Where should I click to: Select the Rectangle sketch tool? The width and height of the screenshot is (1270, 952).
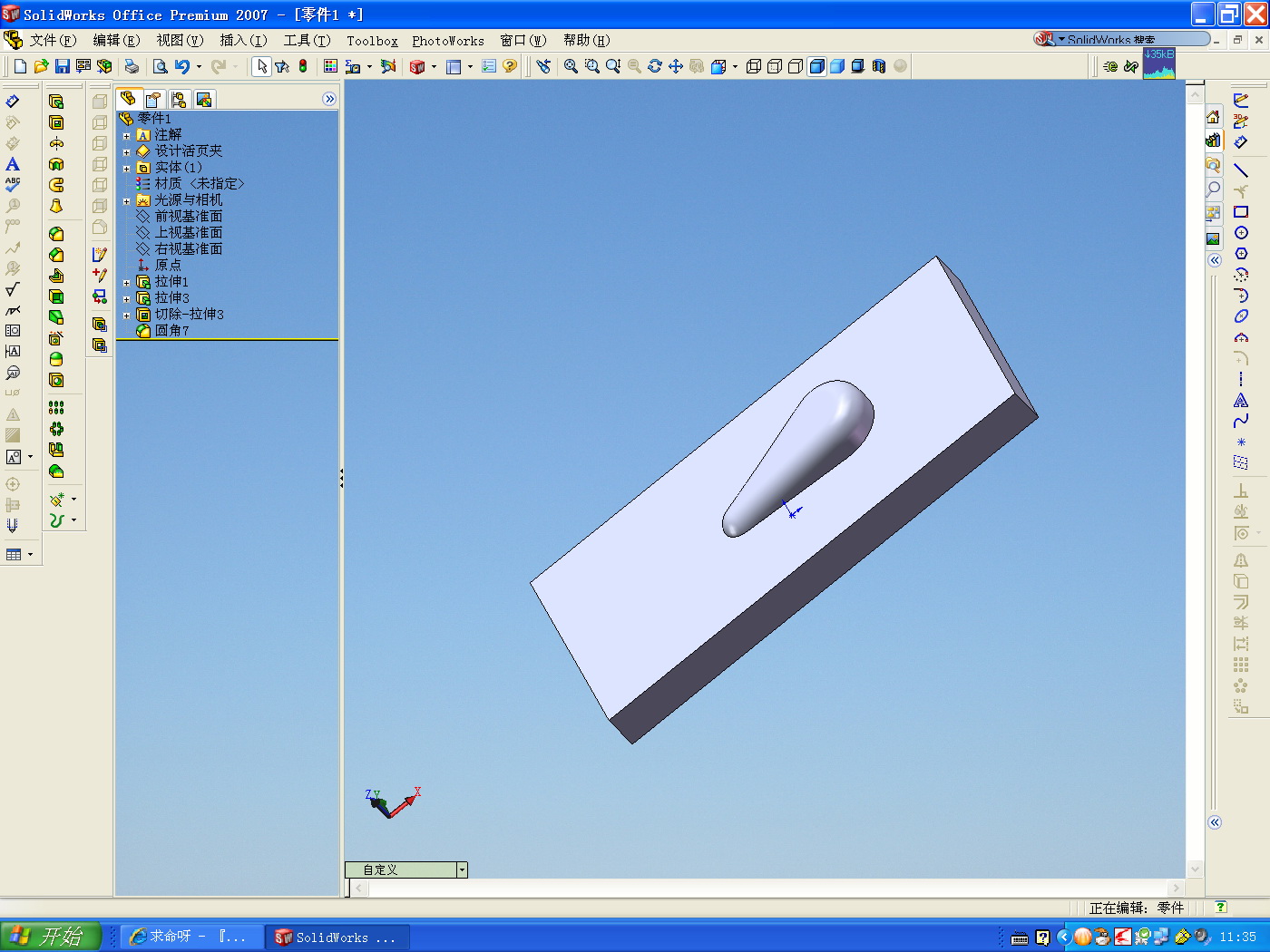[x=1241, y=212]
